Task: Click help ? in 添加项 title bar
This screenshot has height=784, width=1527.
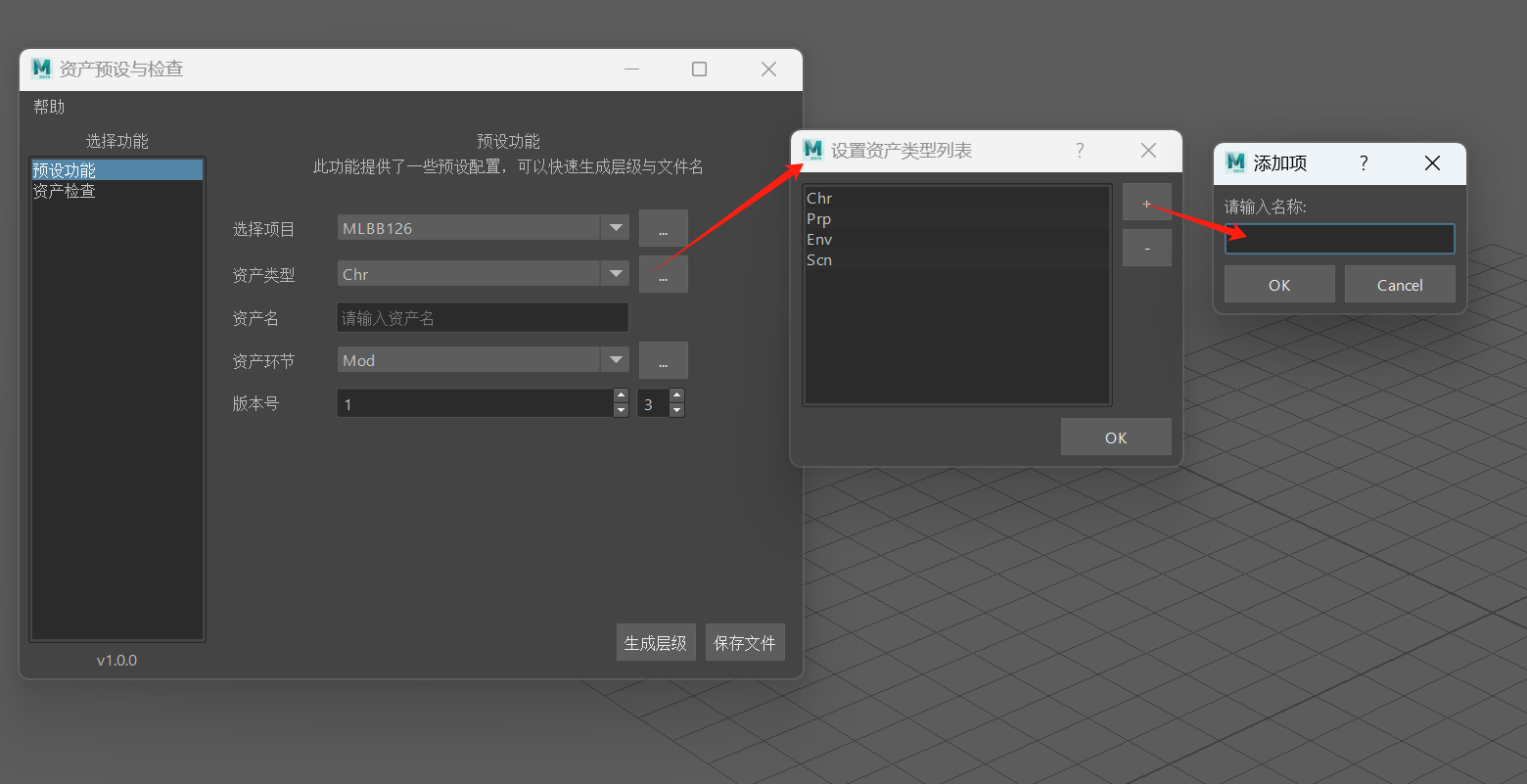Action: [1364, 163]
